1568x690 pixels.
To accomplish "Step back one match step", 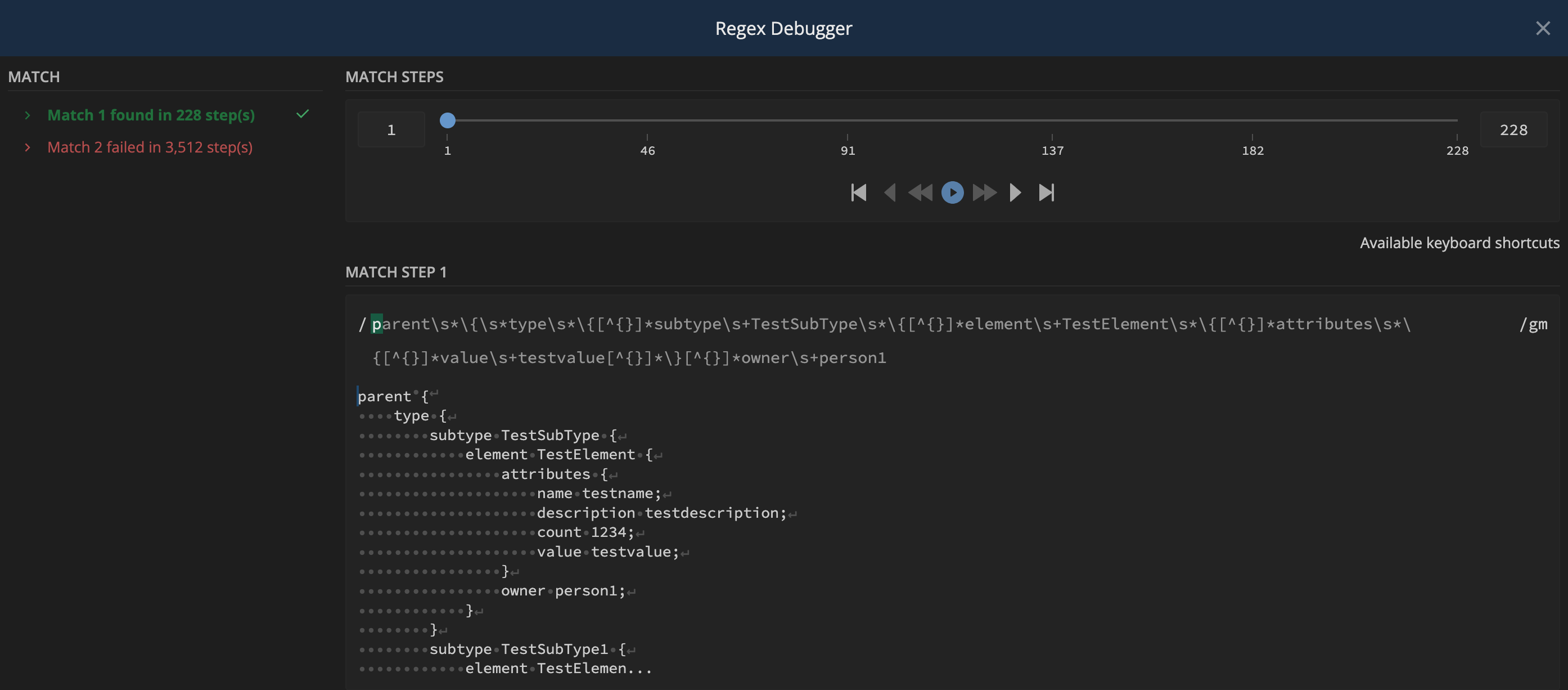I will click(x=889, y=192).
